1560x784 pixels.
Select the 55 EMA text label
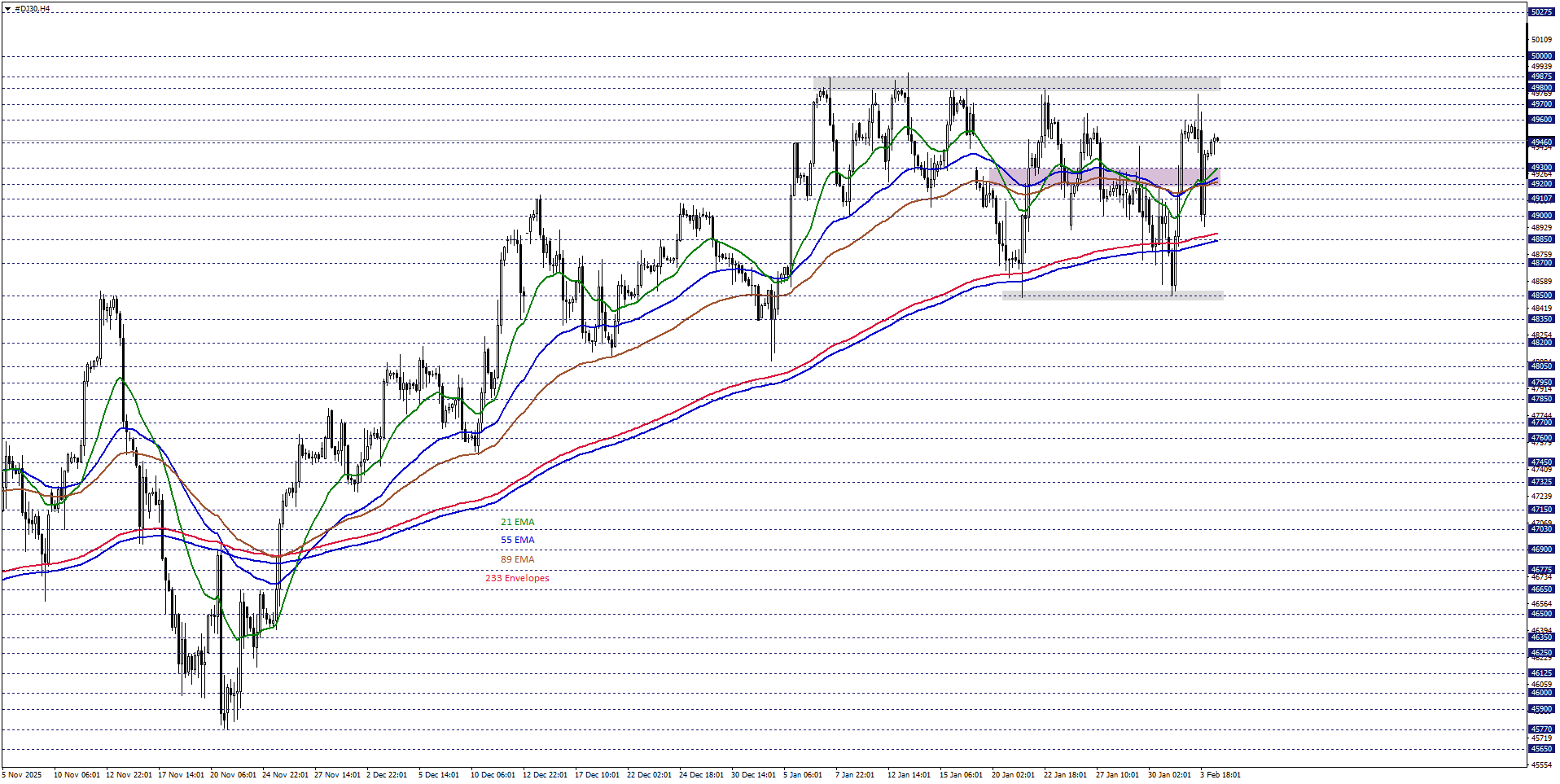tap(517, 540)
